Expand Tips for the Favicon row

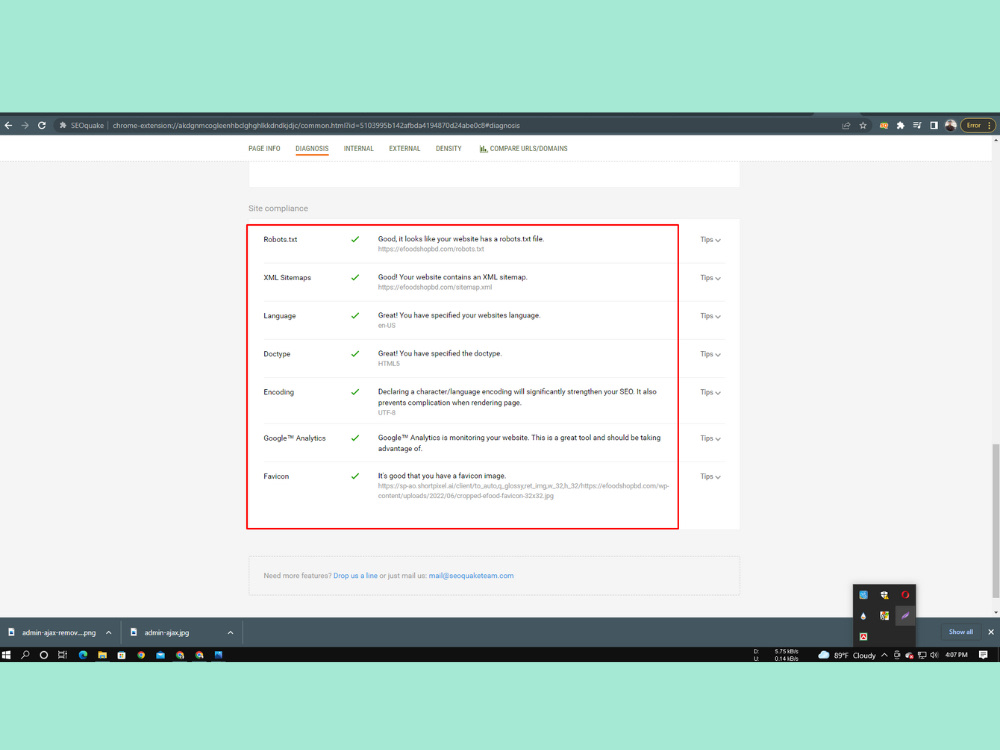[x=710, y=477]
